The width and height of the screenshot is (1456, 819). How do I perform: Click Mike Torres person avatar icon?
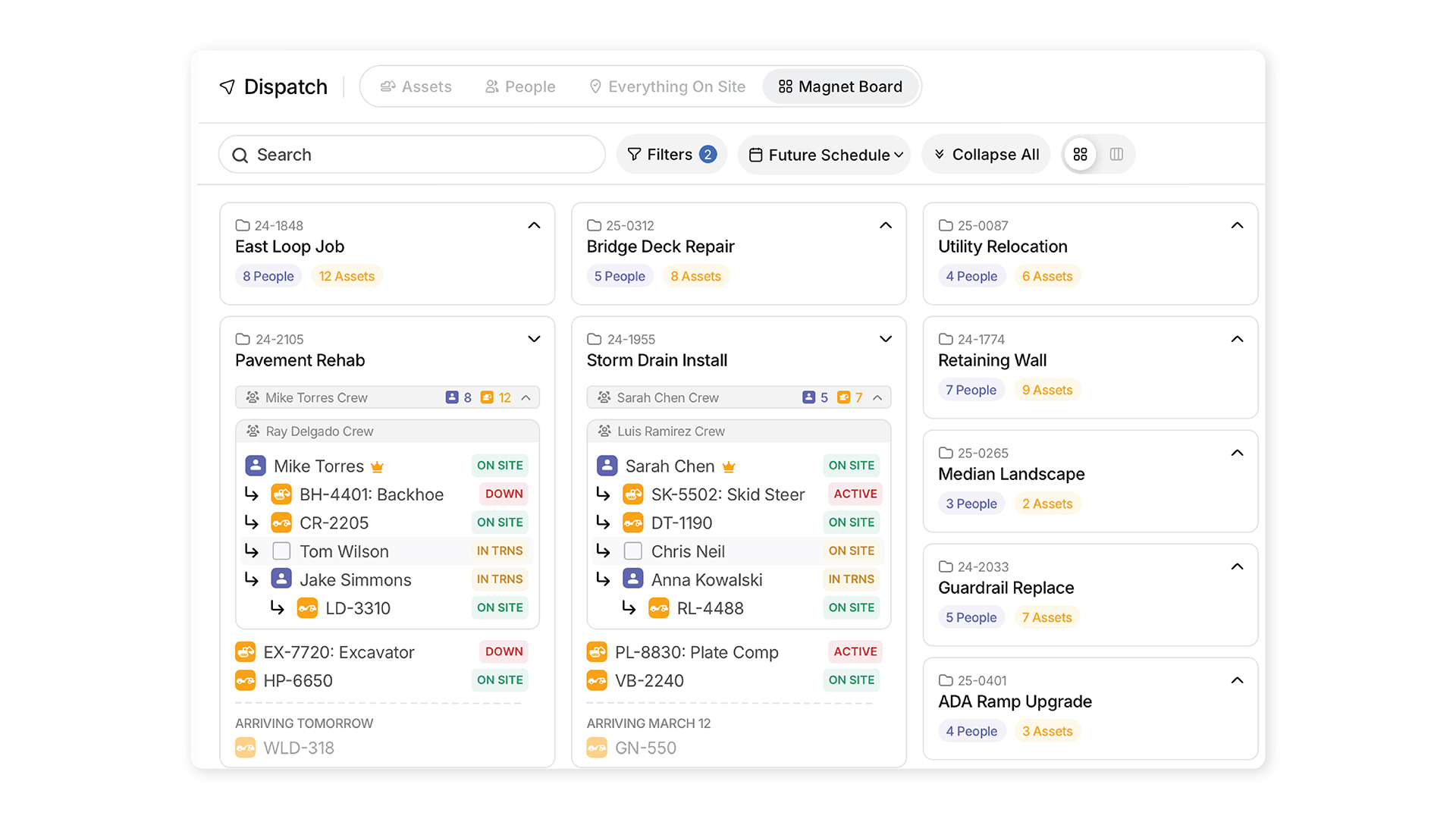256,466
